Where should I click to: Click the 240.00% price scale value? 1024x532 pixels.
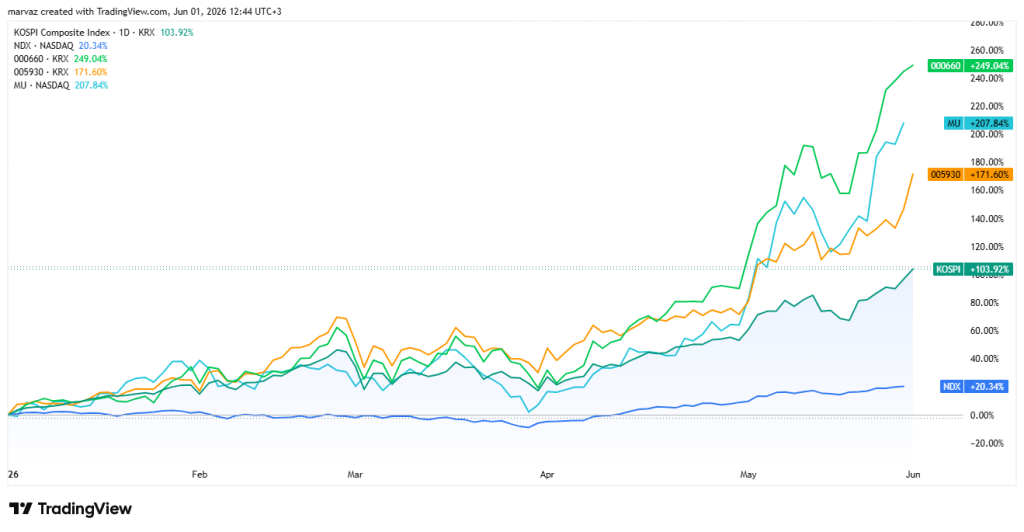coord(987,78)
